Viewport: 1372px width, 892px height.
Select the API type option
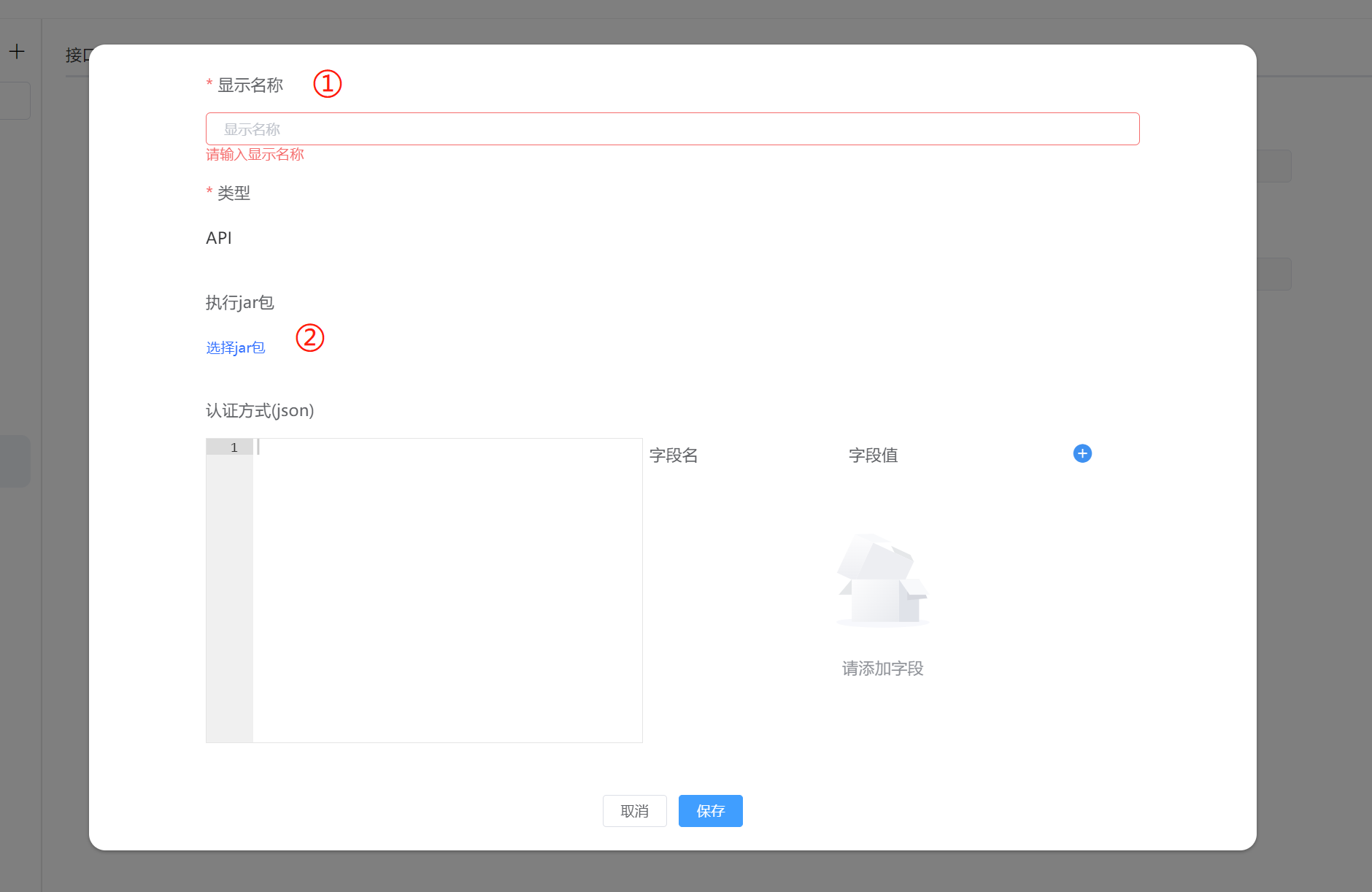pos(219,237)
